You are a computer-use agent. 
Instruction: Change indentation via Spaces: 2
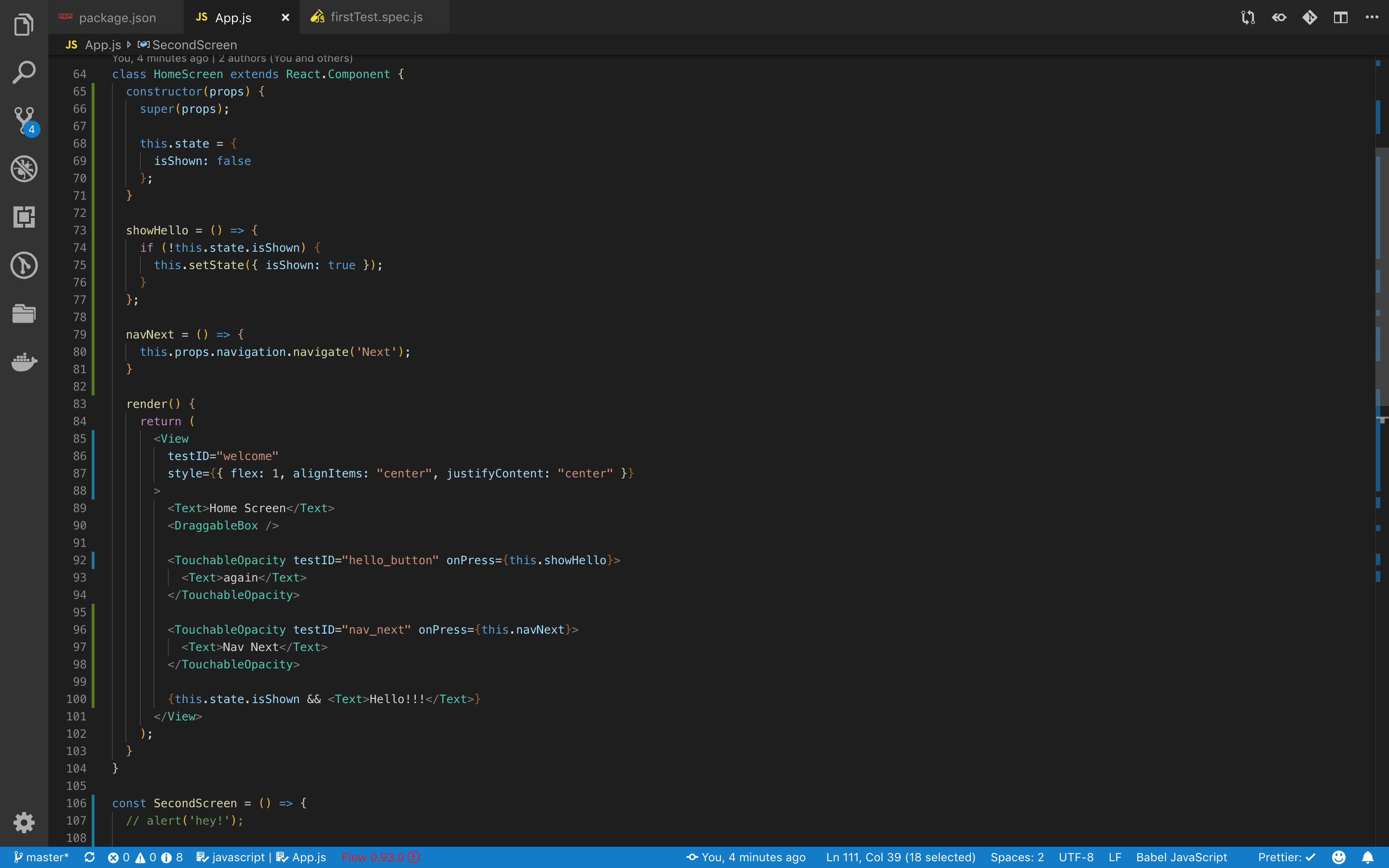[1017, 857]
